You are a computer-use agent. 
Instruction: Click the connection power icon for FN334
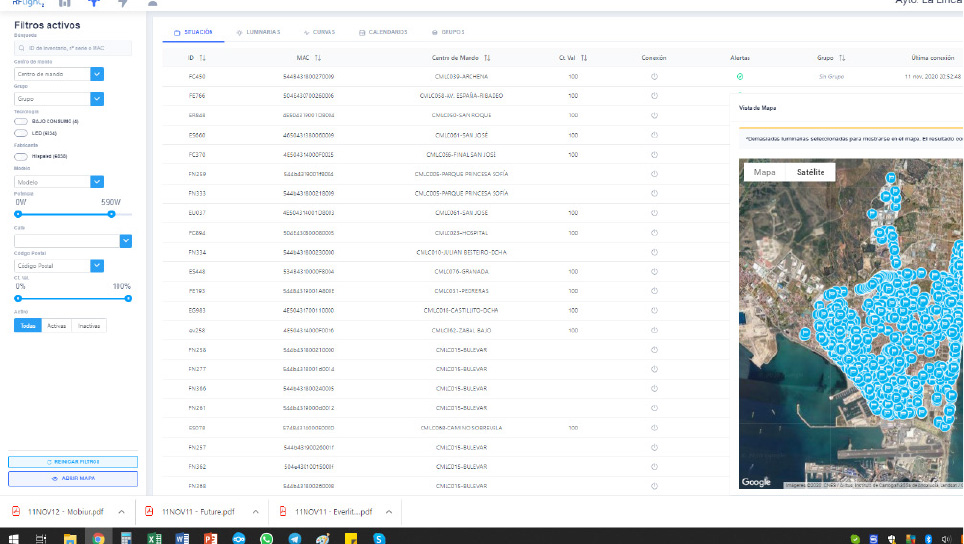tap(654, 252)
